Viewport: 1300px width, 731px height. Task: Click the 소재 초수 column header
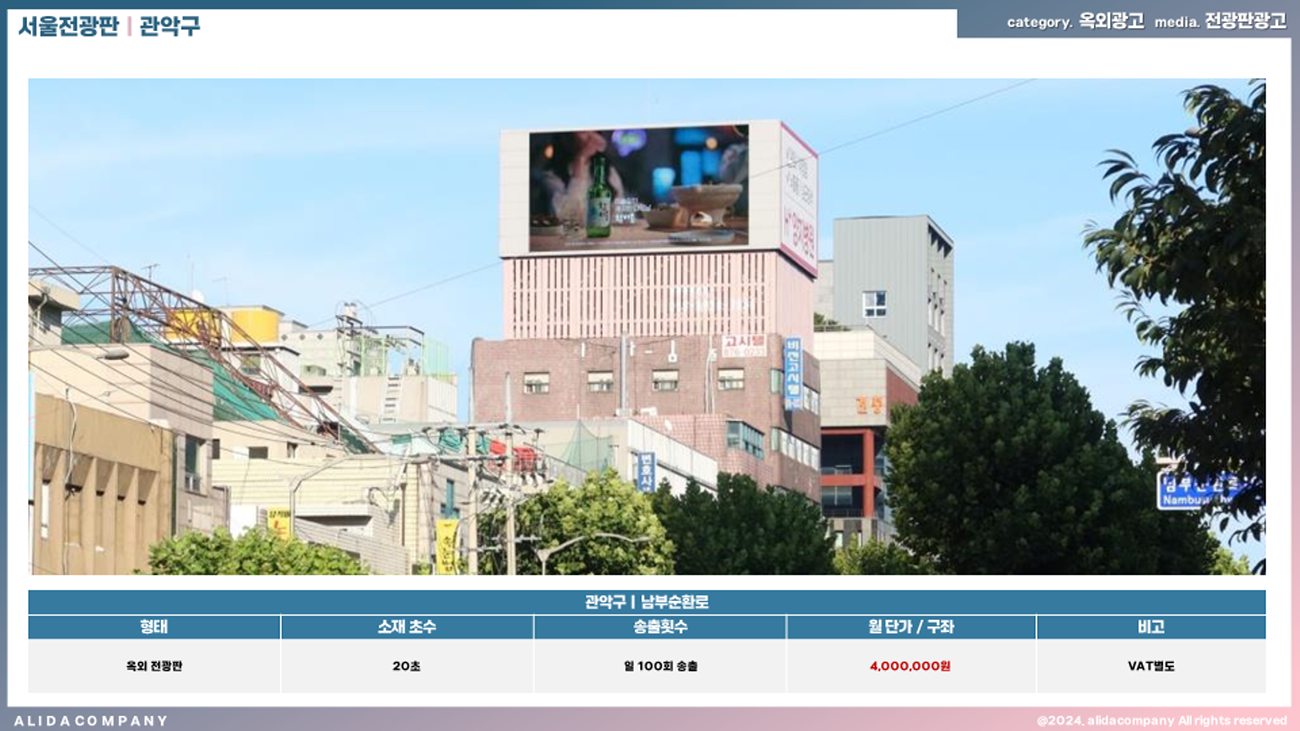coord(406,627)
